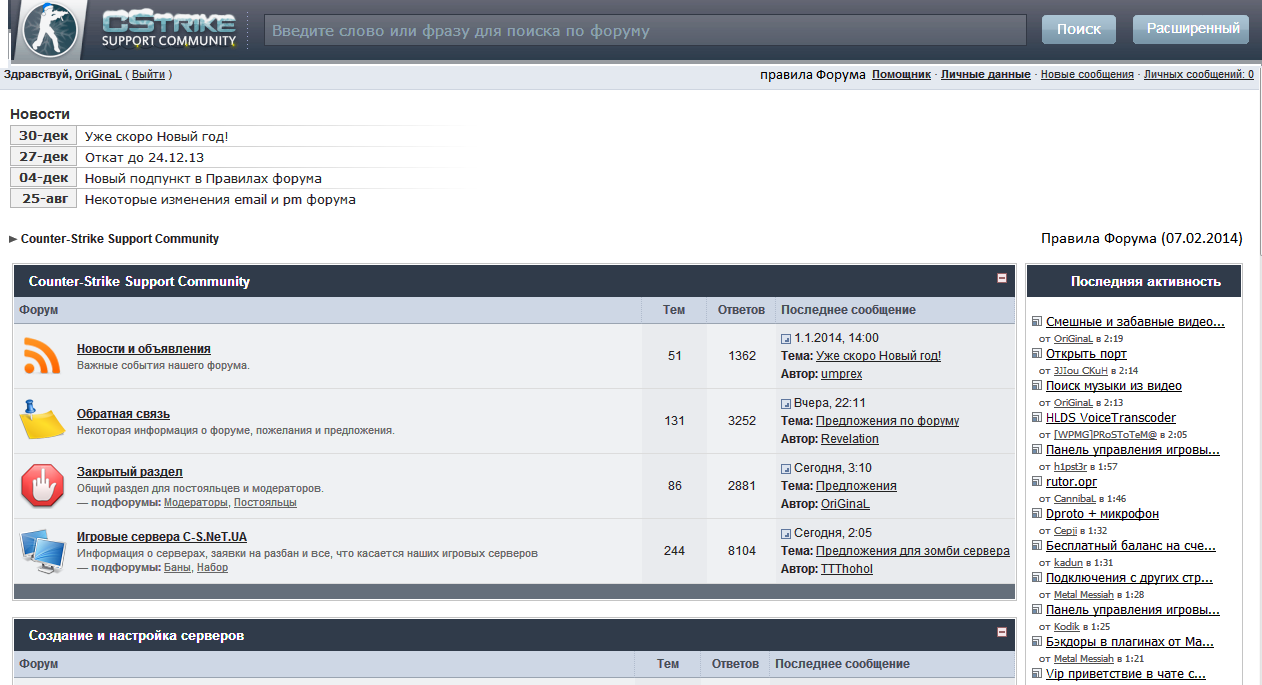Open the Новые сообщения menu link
The height and width of the screenshot is (685, 1262).
1087,74
